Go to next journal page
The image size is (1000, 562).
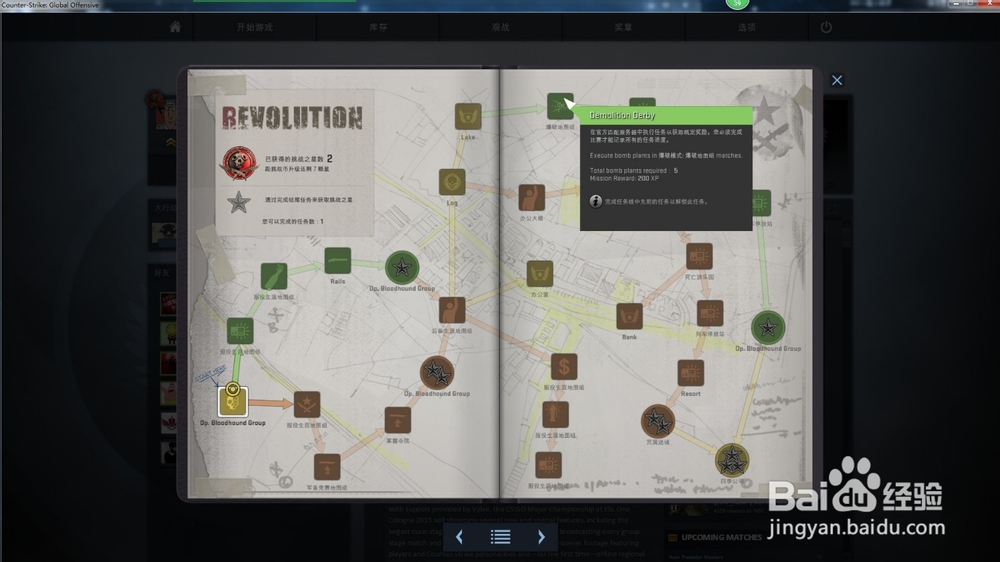click(541, 537)
